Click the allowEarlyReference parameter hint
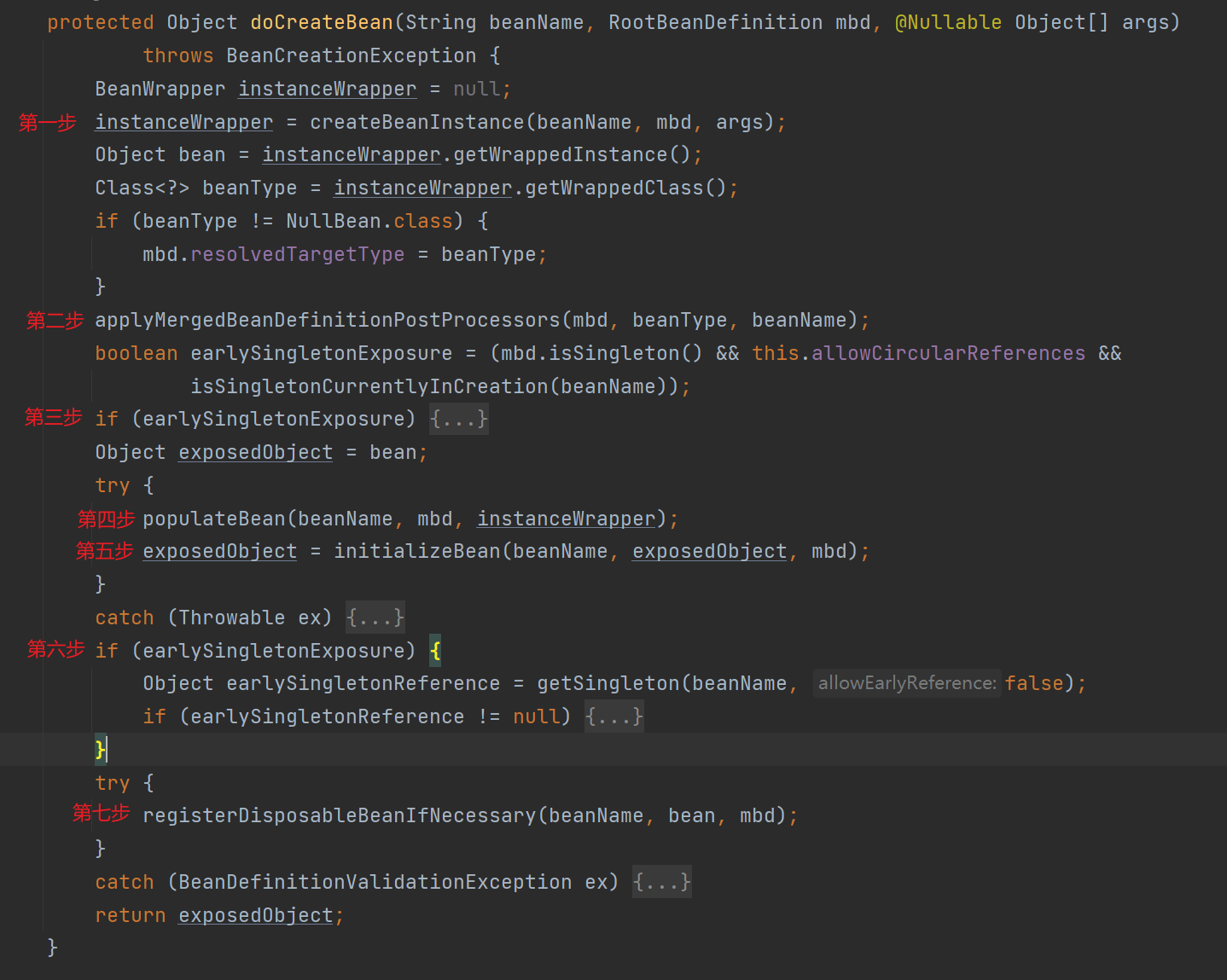Image resolution: width=1227 pixels, height=980 pixels. 906,684
